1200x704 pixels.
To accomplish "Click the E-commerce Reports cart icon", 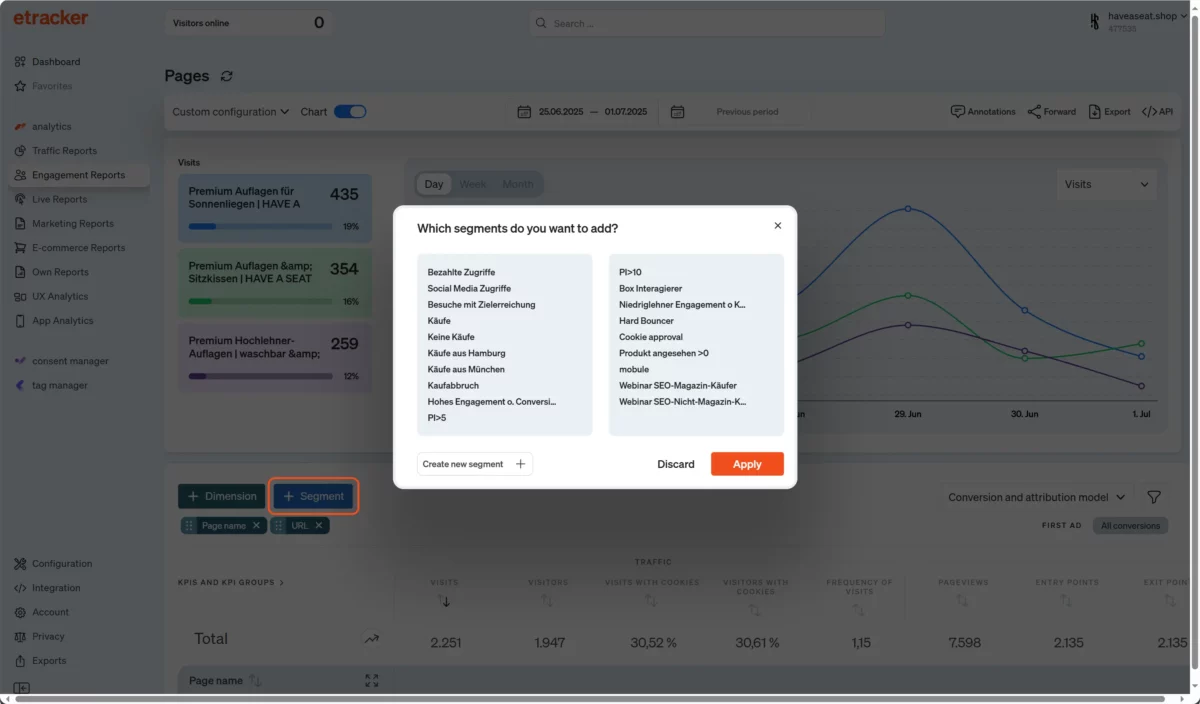I will pos(21,248).
